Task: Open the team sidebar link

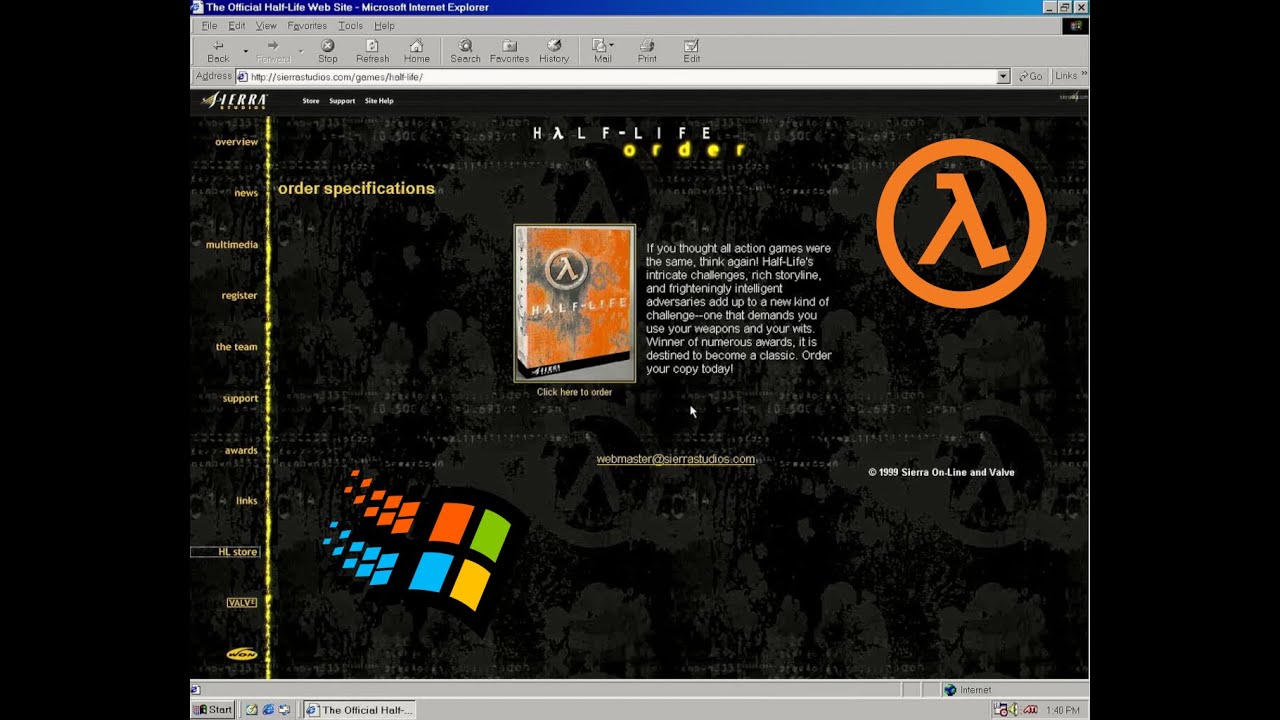Action: click(237, 347)
